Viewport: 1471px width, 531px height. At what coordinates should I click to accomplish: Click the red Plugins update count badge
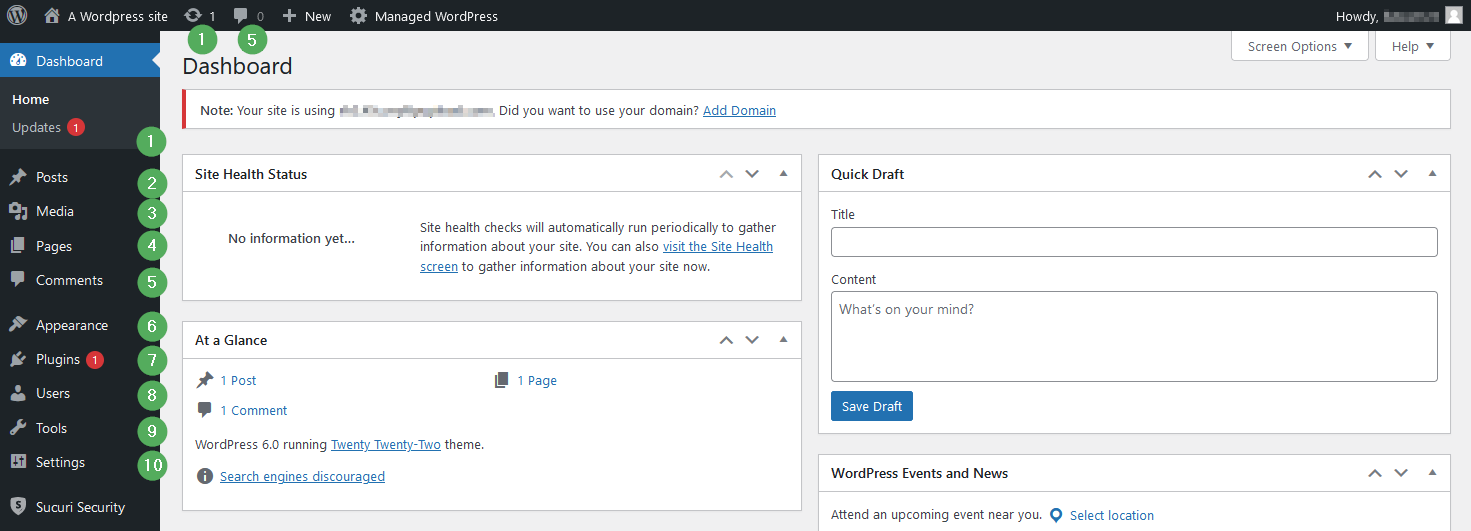tap(95, 359)
